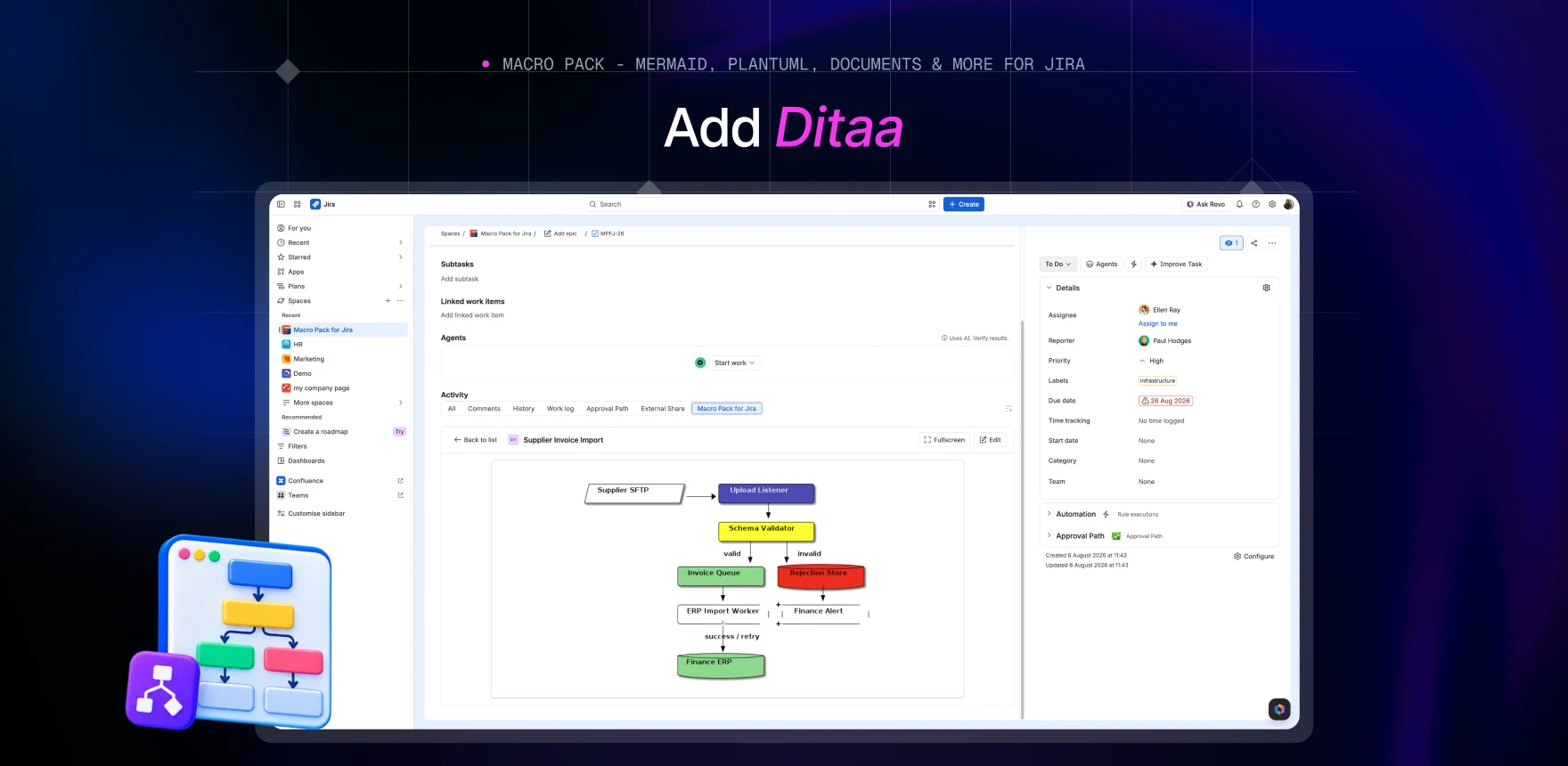Switch to the History activity tab

(524, 409)
